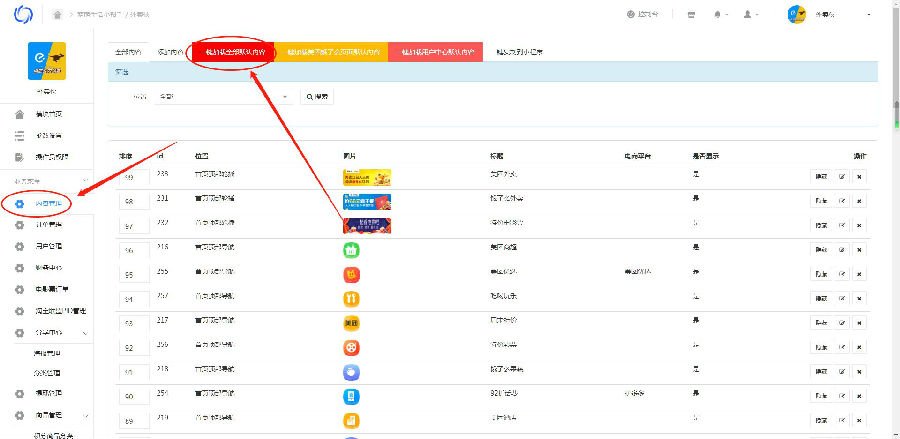Click the document icon in left sidebar
Screen dimensions: 900x439
pyautogui.click(x=20, y=157)
